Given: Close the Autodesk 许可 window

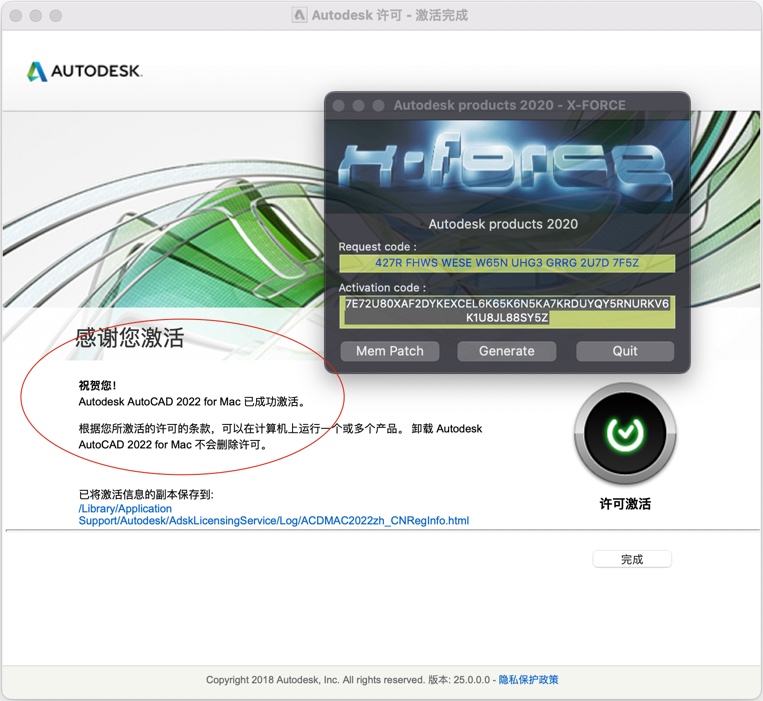Looking at the screenshot, I should pos(16,16).
